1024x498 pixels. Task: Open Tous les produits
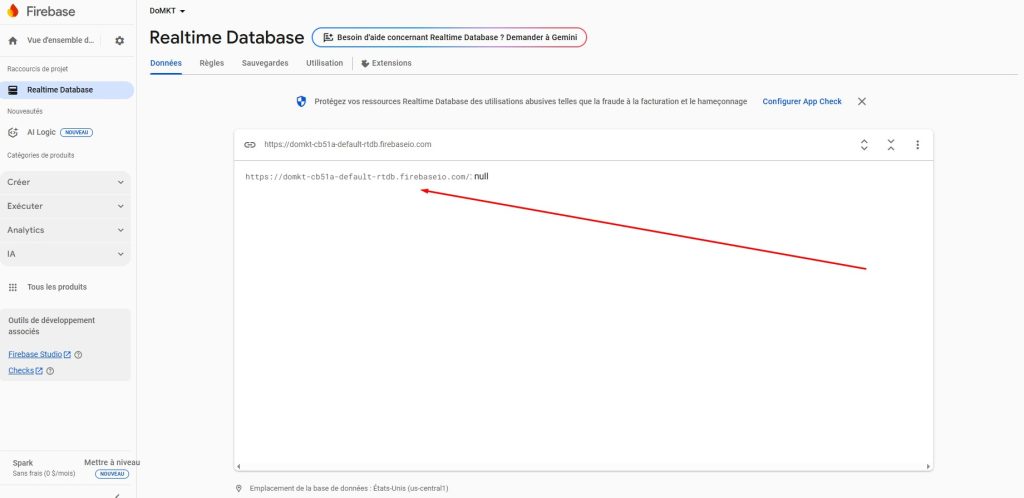point(57,287)
